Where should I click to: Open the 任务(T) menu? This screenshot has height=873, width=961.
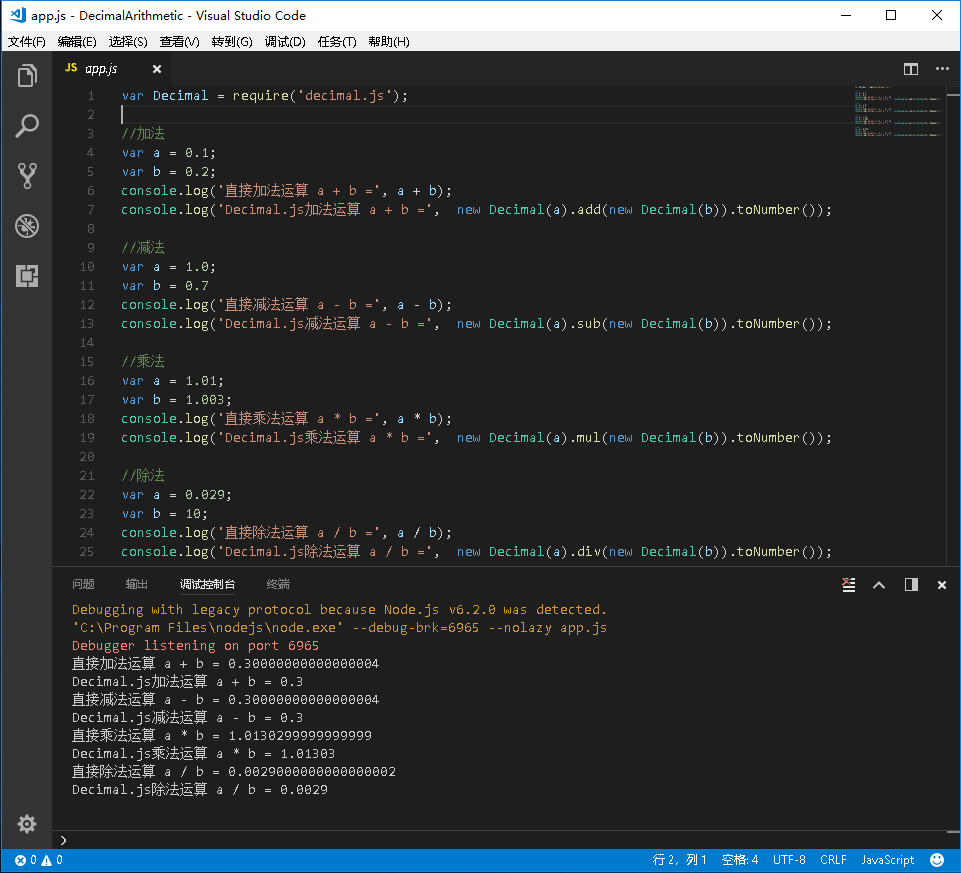point(337,42)
